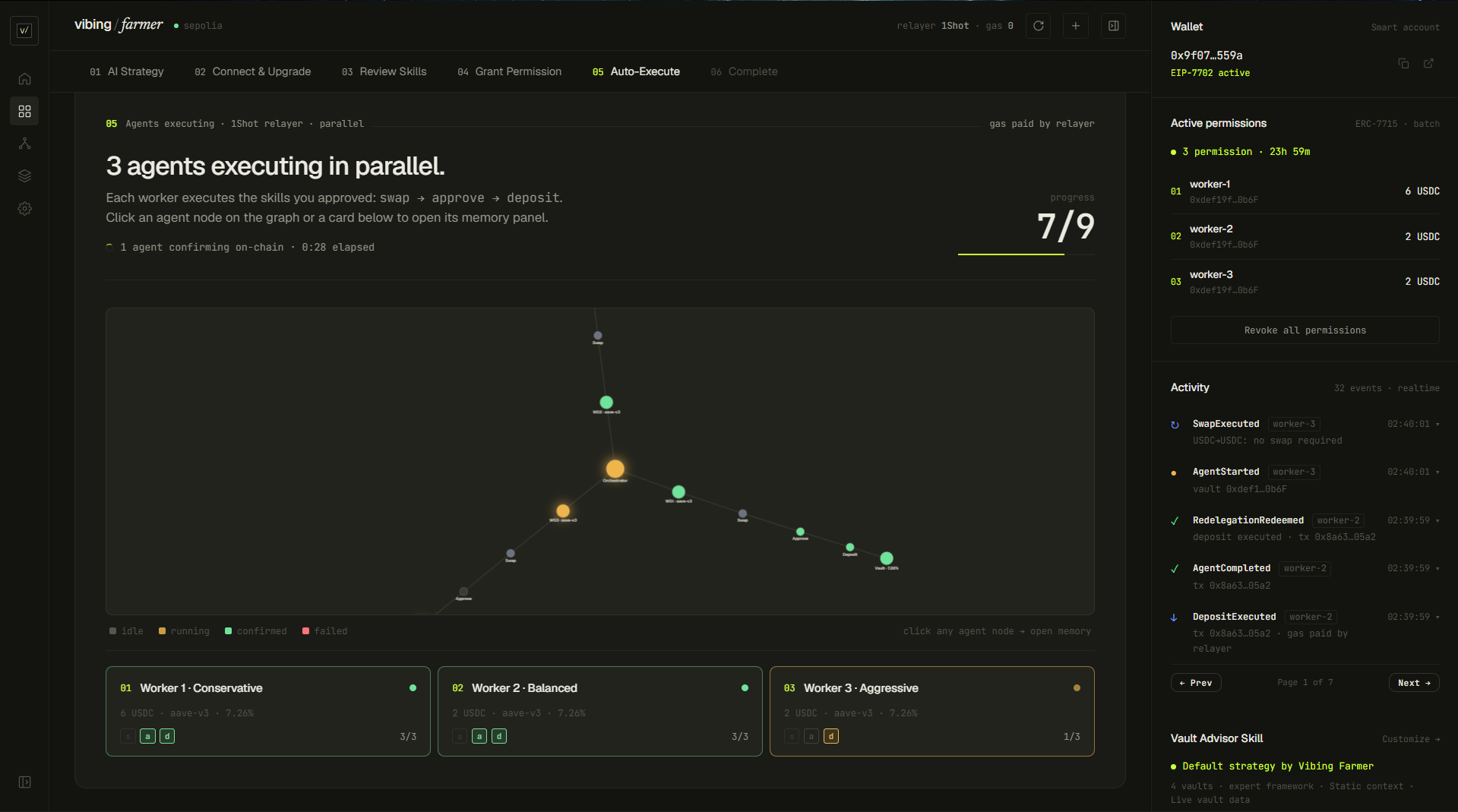Click the 'd' skill badge on Worker 2 card
1458x812 pixels.
click(499, 736)
